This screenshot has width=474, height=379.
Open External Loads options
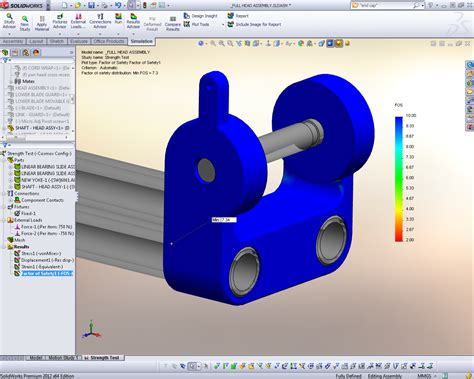[x=78, y=21]
